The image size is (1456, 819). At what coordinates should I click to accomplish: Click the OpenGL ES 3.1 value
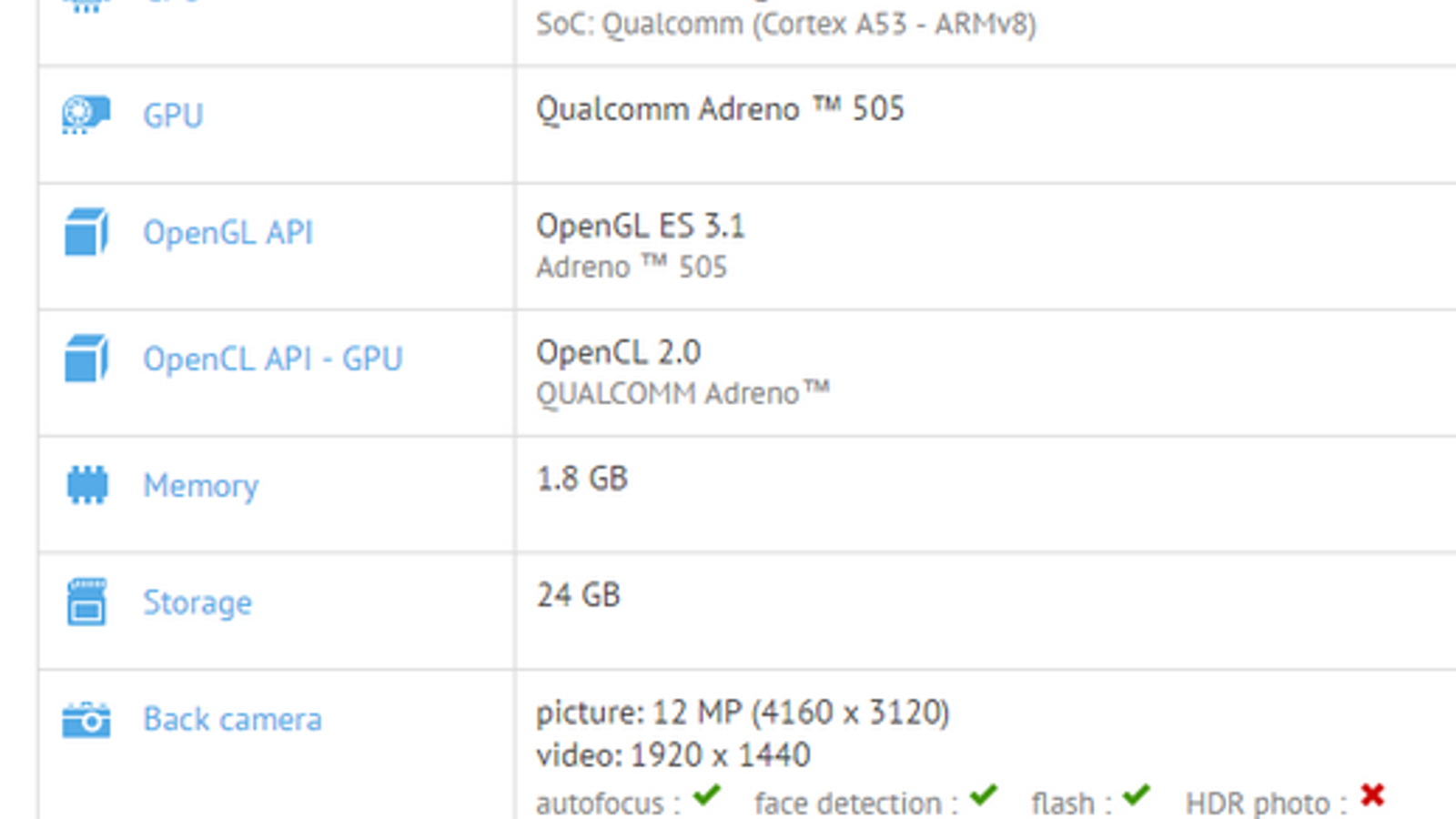640,226
